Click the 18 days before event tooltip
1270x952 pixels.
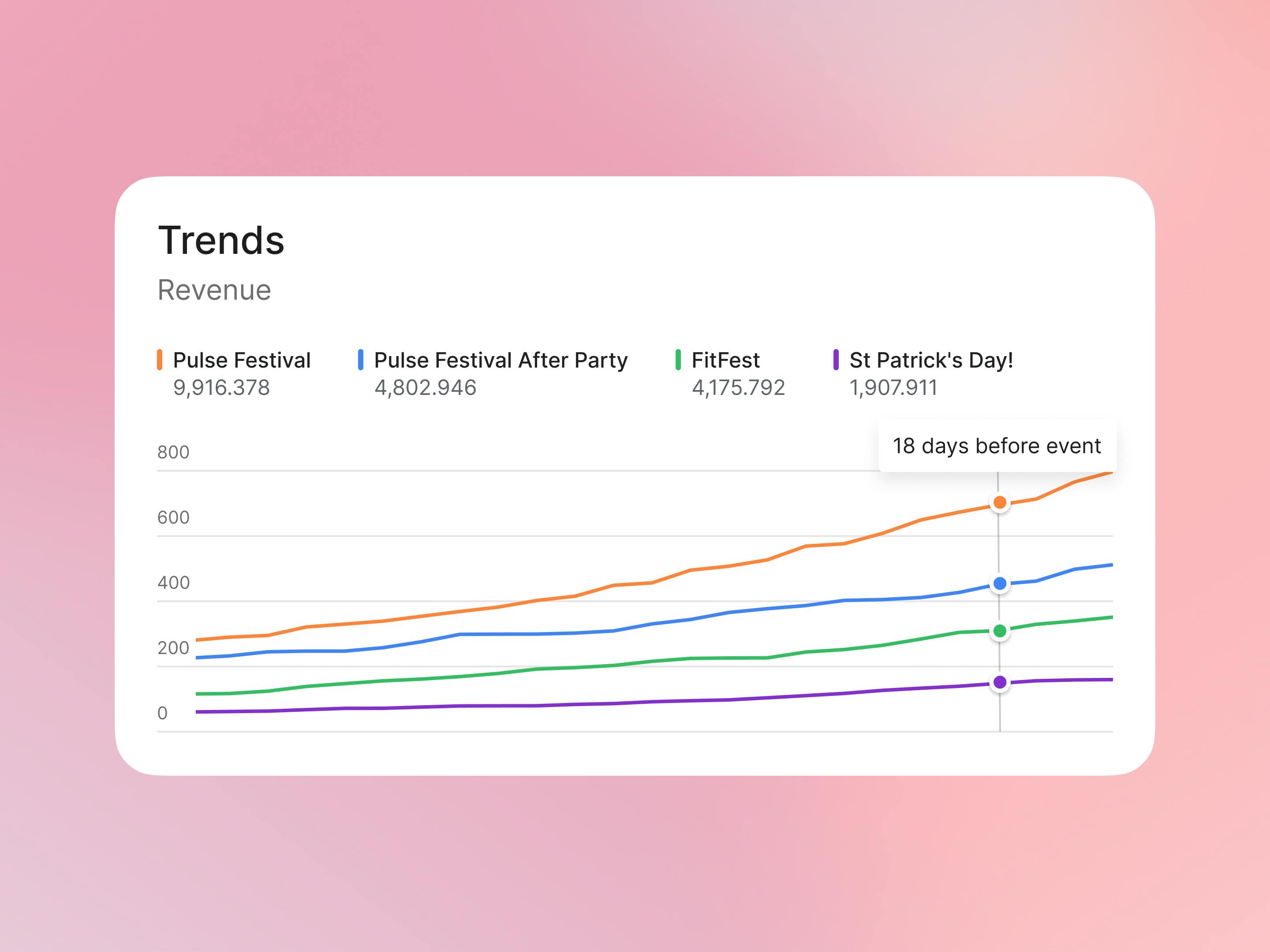[x=997, y=446]
